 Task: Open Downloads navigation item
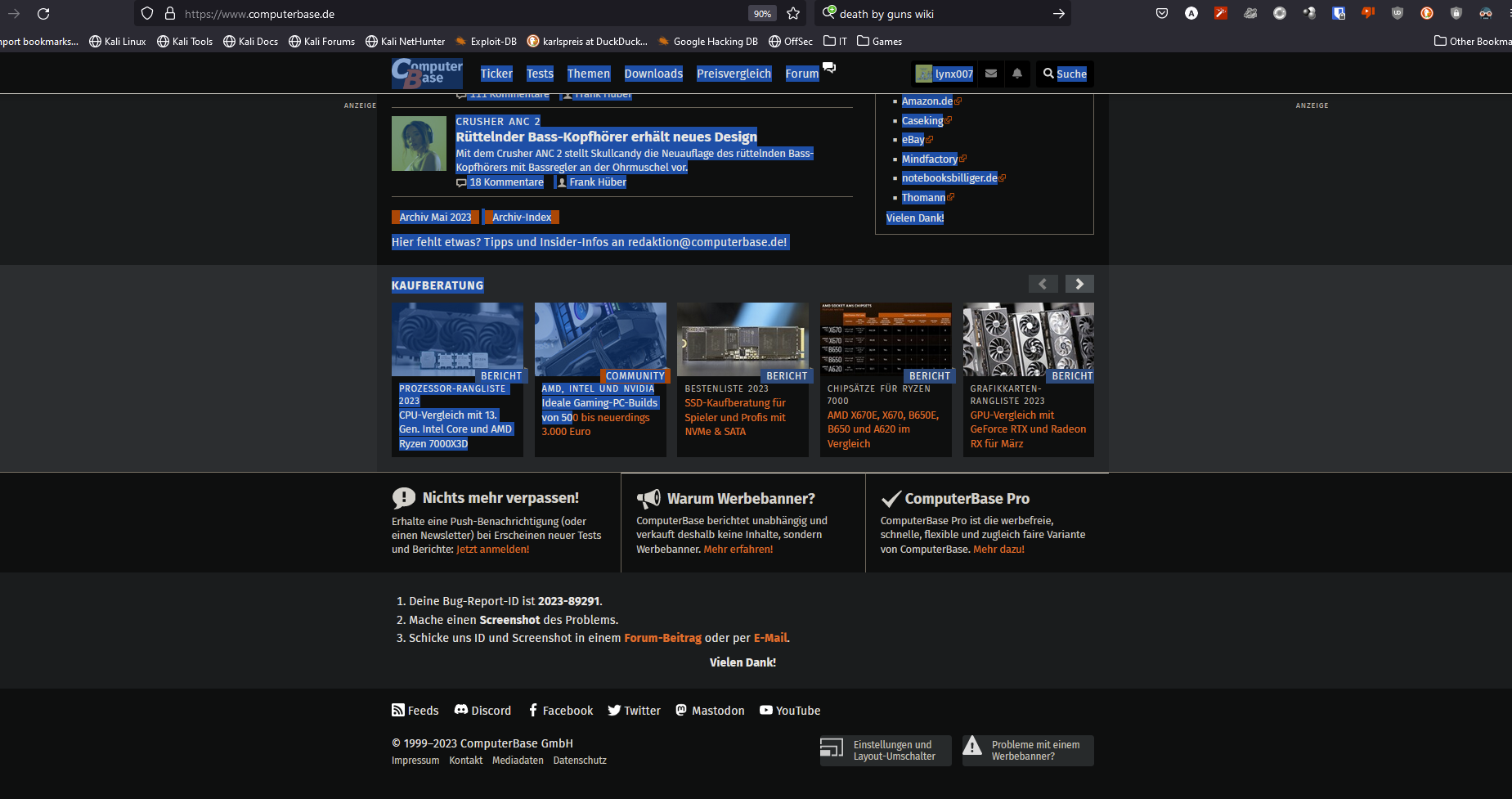[653, 74]
